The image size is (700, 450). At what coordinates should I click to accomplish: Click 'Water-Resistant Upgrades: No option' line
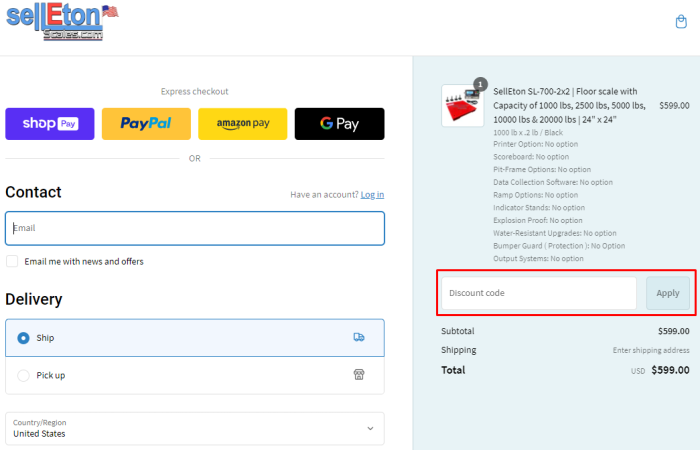554,233
